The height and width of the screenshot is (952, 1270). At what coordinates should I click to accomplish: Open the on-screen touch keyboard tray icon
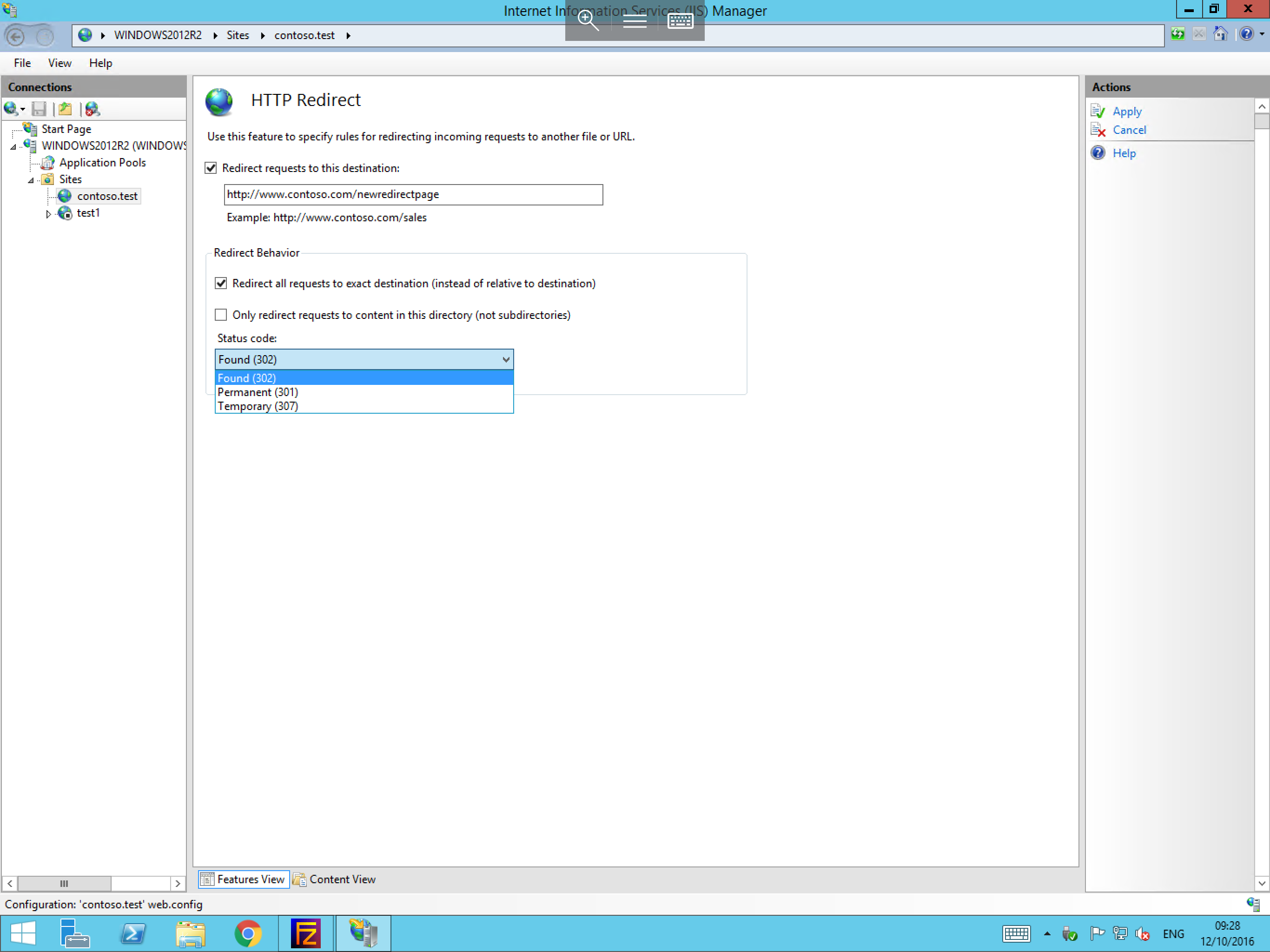[x=1016, y=933]
